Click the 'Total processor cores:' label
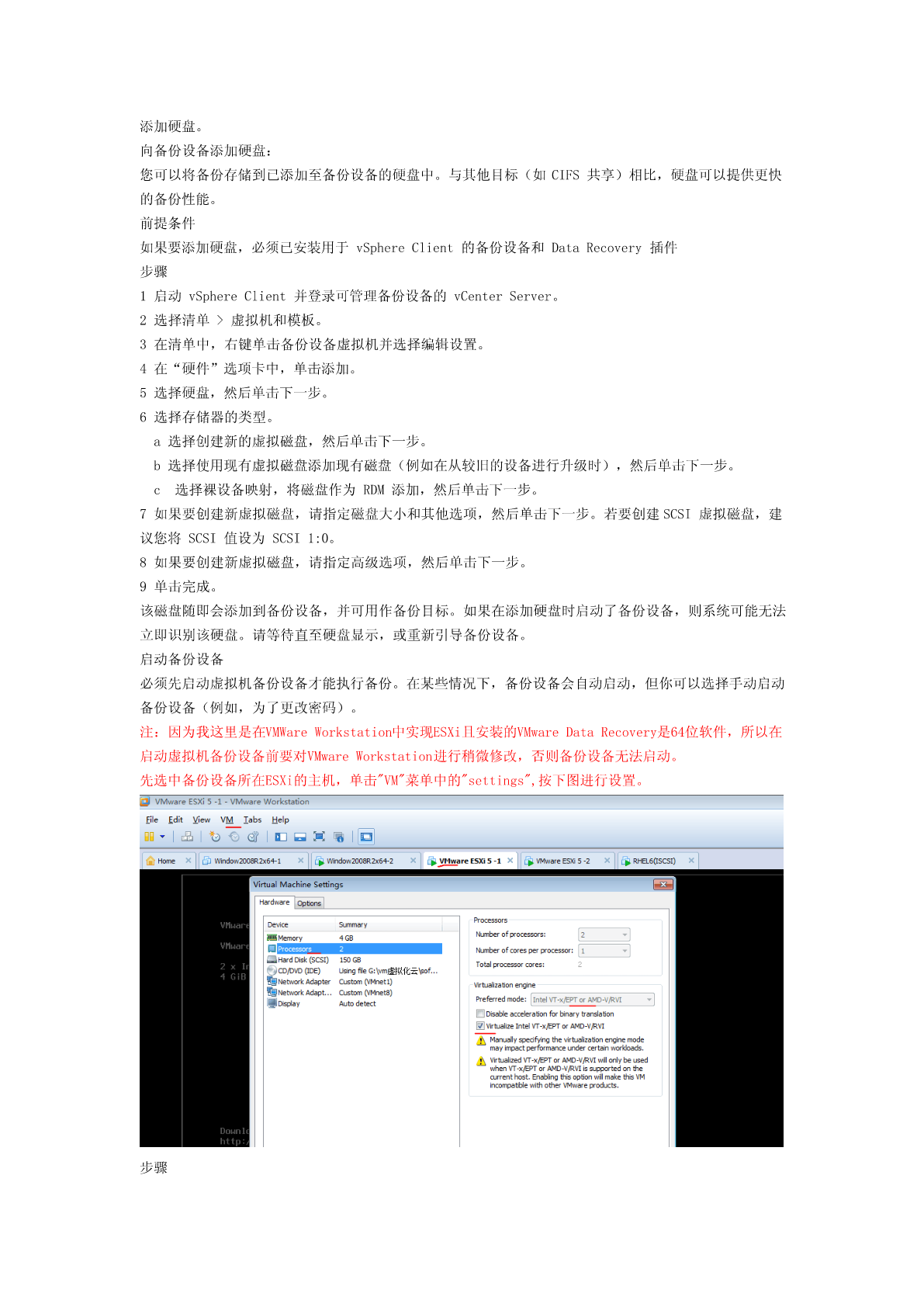 (510, 965)
